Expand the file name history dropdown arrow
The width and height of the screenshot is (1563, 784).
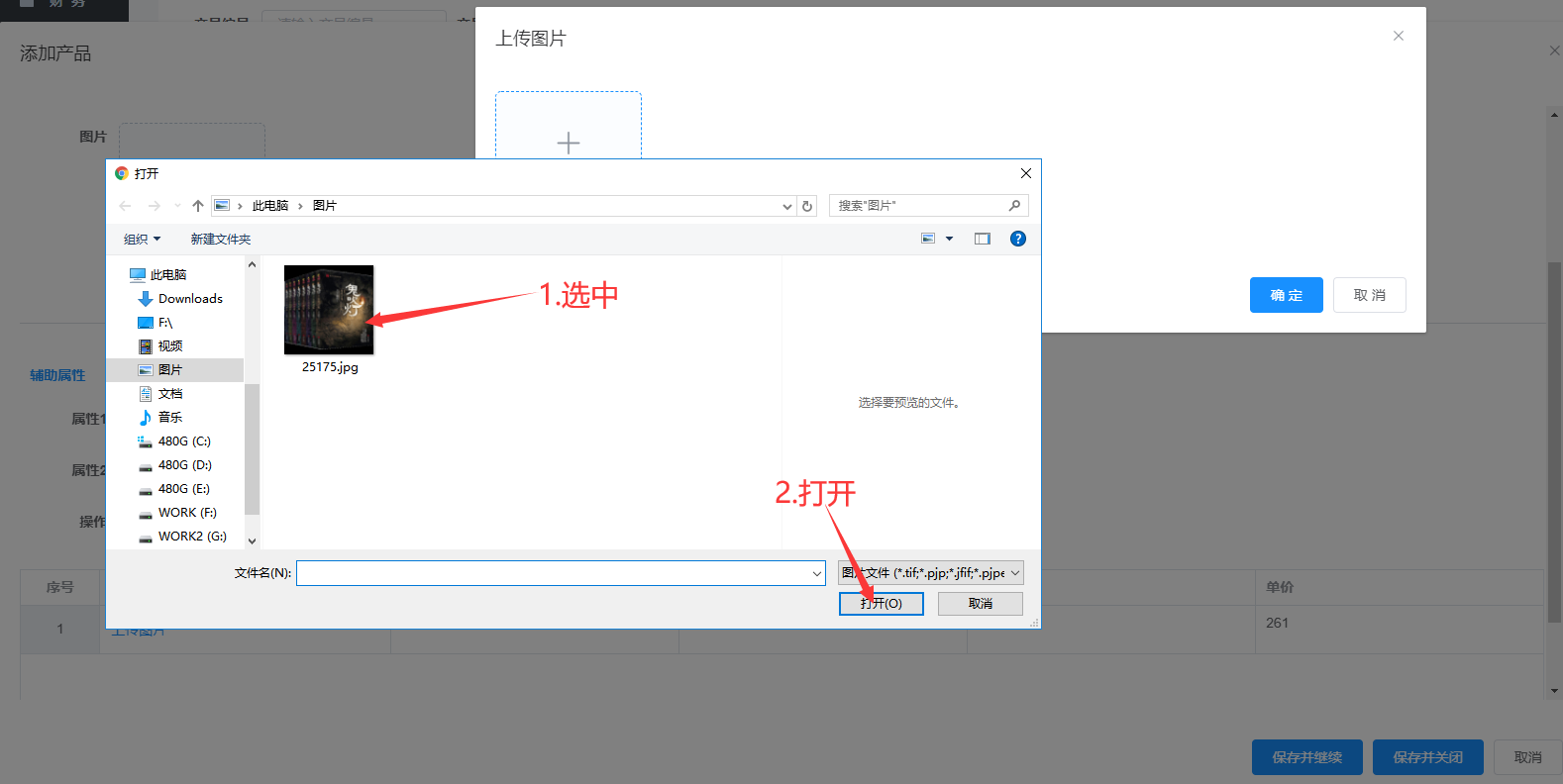817,573
